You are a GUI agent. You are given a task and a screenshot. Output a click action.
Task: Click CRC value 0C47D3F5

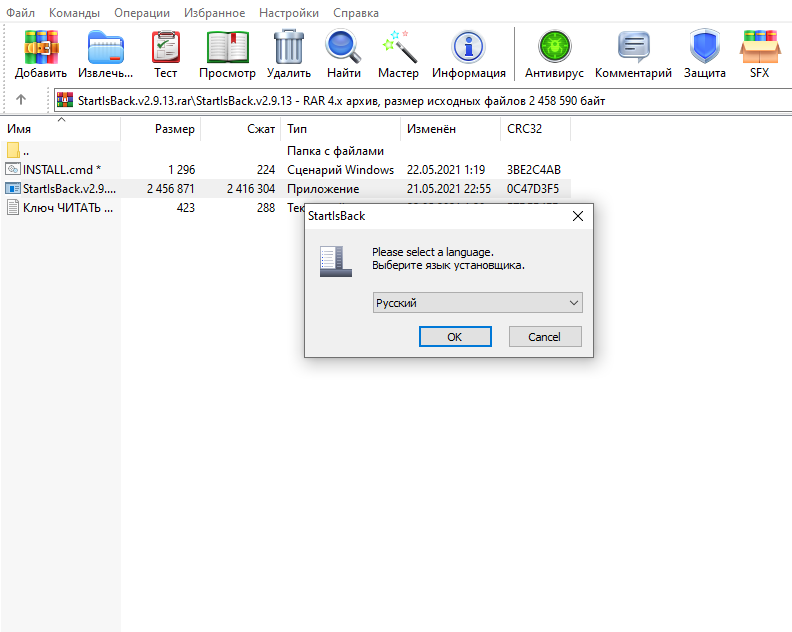tap(533, 188)
